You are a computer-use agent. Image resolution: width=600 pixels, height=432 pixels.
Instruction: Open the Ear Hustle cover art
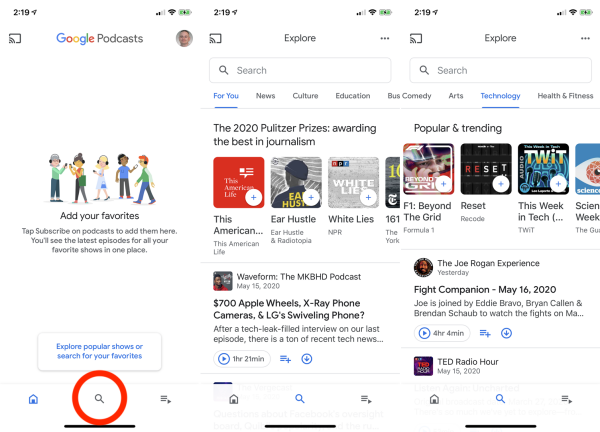point(296,183)
